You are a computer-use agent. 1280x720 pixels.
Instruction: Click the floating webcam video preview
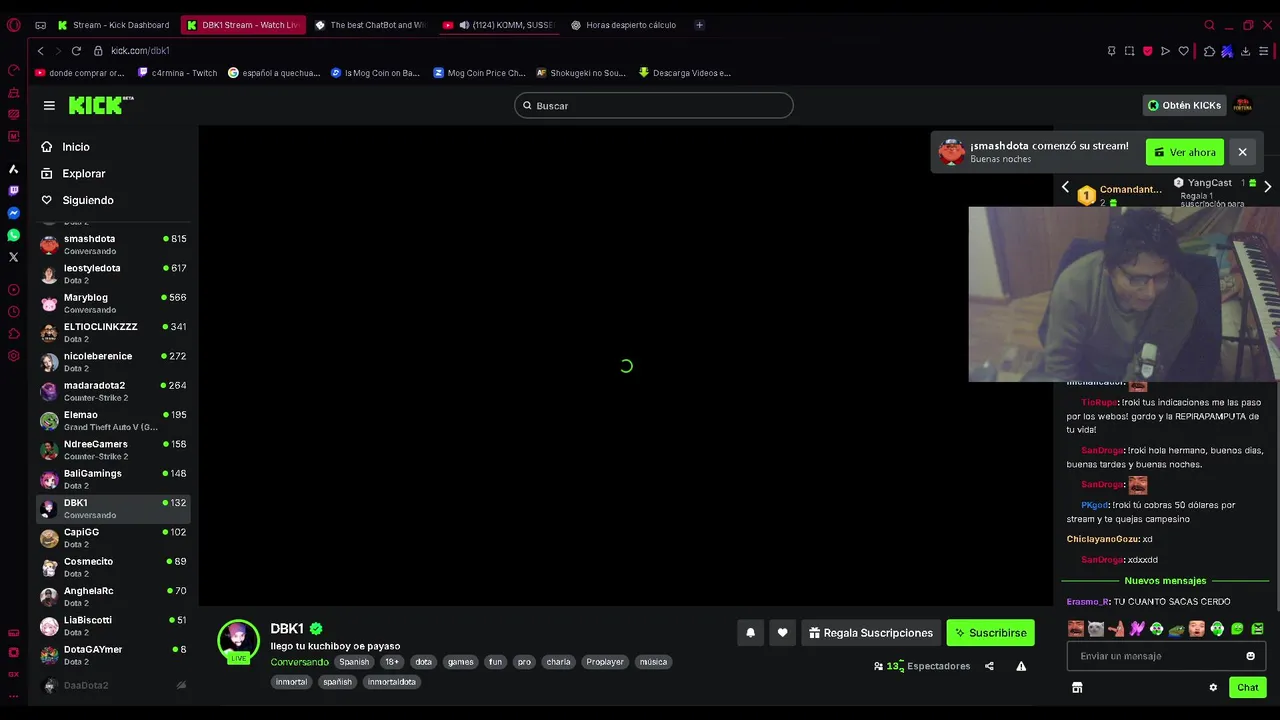pos(1124,294)
